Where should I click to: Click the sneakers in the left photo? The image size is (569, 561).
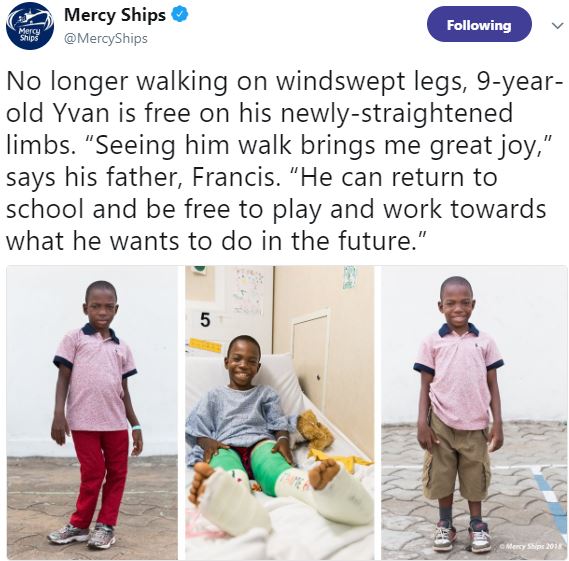point(81,535)
